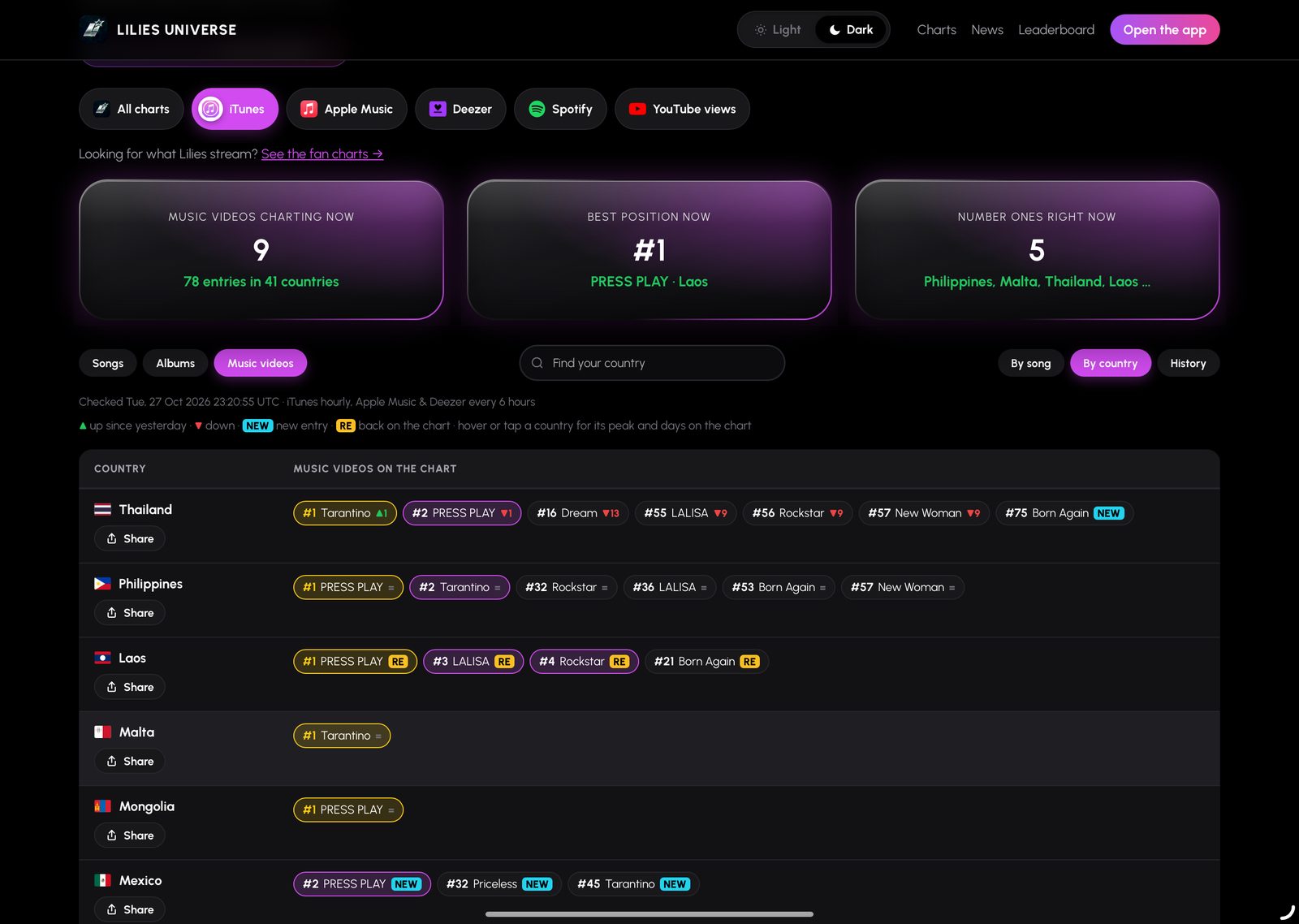Switch view to By song
The image size is (1299, 924).
coord(1030,363)
